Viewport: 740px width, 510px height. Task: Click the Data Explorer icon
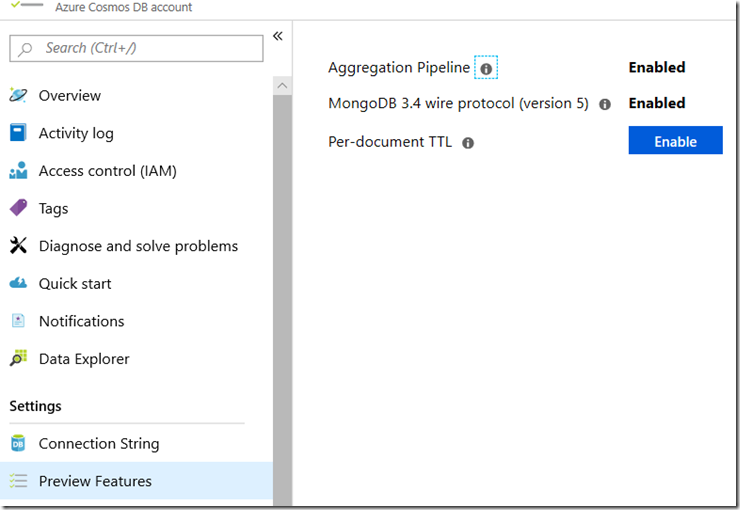(x=18, y=359)
